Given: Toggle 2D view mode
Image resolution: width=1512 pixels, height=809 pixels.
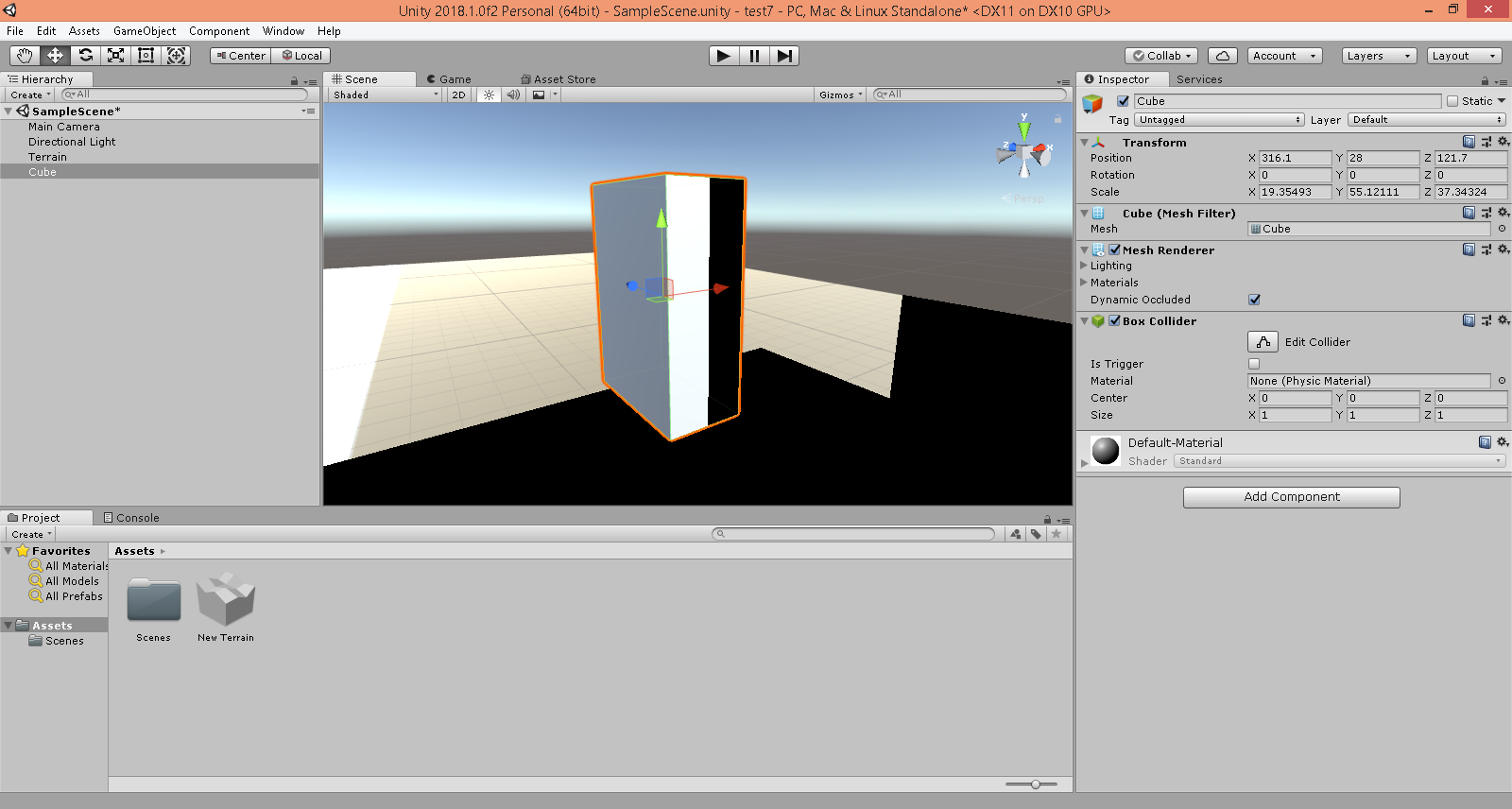Looking at the screenshot, I should pos(458,95).
